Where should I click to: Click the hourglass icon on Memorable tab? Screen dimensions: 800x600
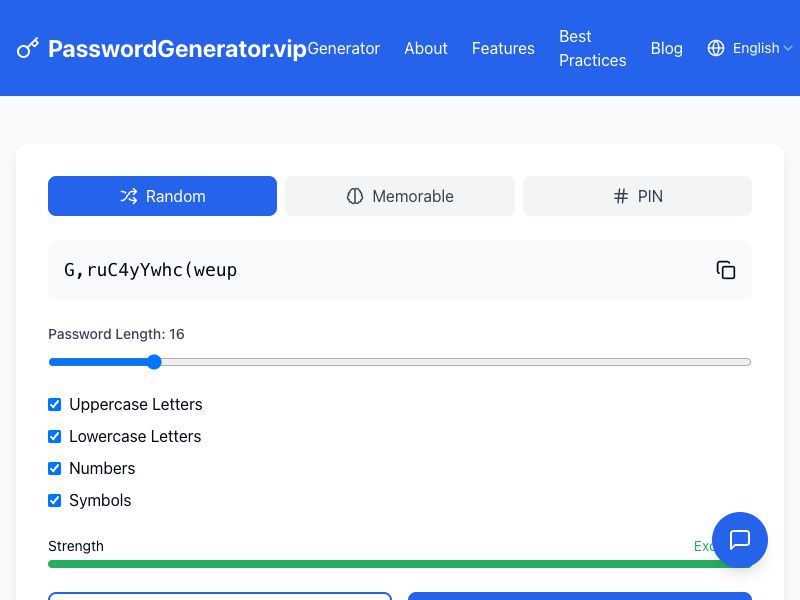[356, 196]
